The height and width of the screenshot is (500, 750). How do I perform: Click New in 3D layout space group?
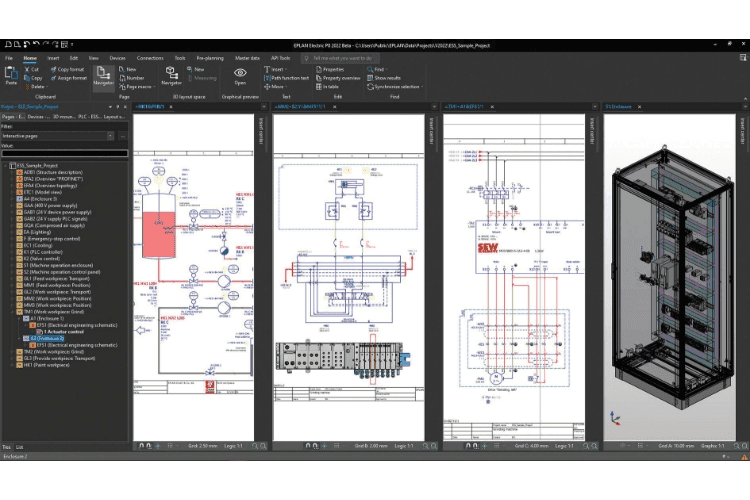(x=196, y=69)
